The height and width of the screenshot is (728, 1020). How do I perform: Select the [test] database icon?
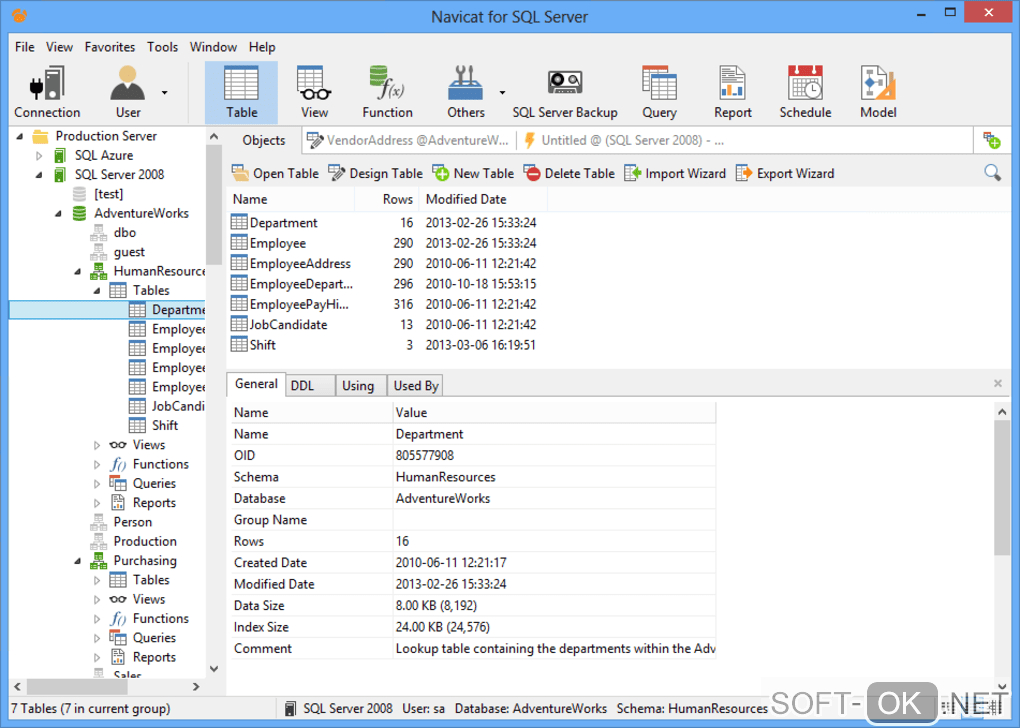[x=79, y=194]
